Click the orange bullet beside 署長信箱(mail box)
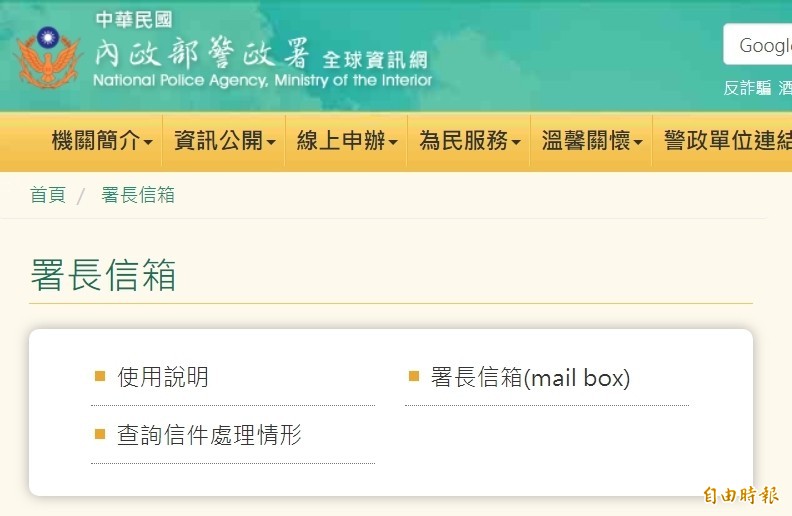This screenshot has height=516, width=792. 414,376
